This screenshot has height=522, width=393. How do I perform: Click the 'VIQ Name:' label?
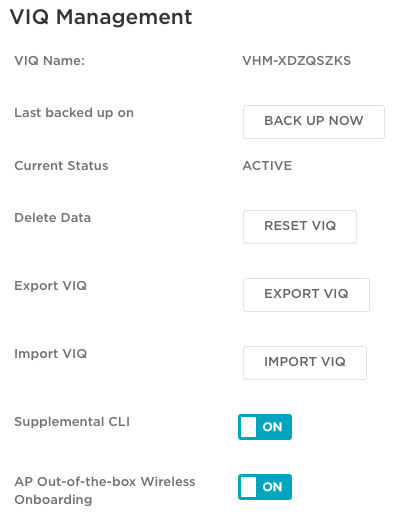[x=49, y=61]
